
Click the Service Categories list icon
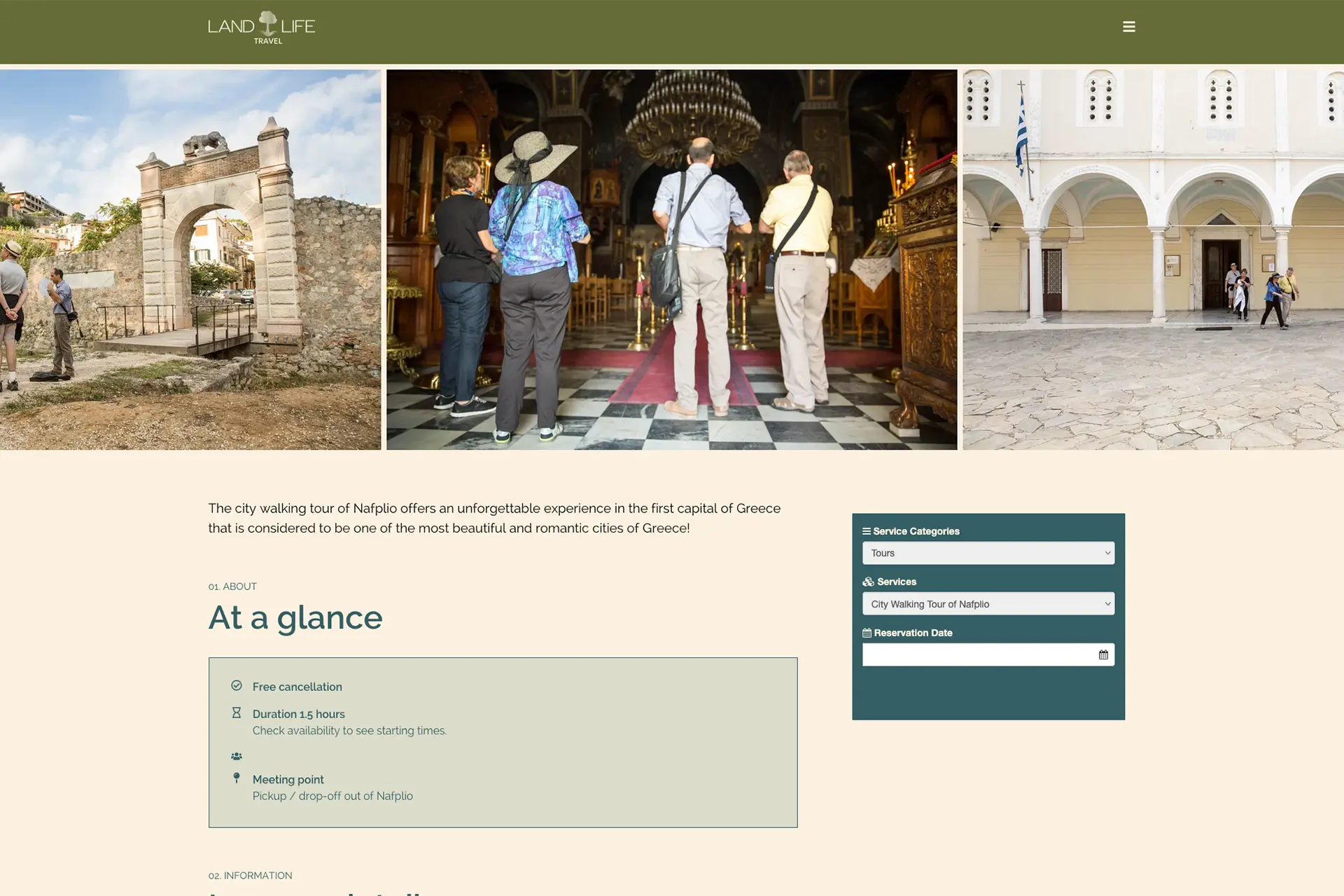[867, 531]
